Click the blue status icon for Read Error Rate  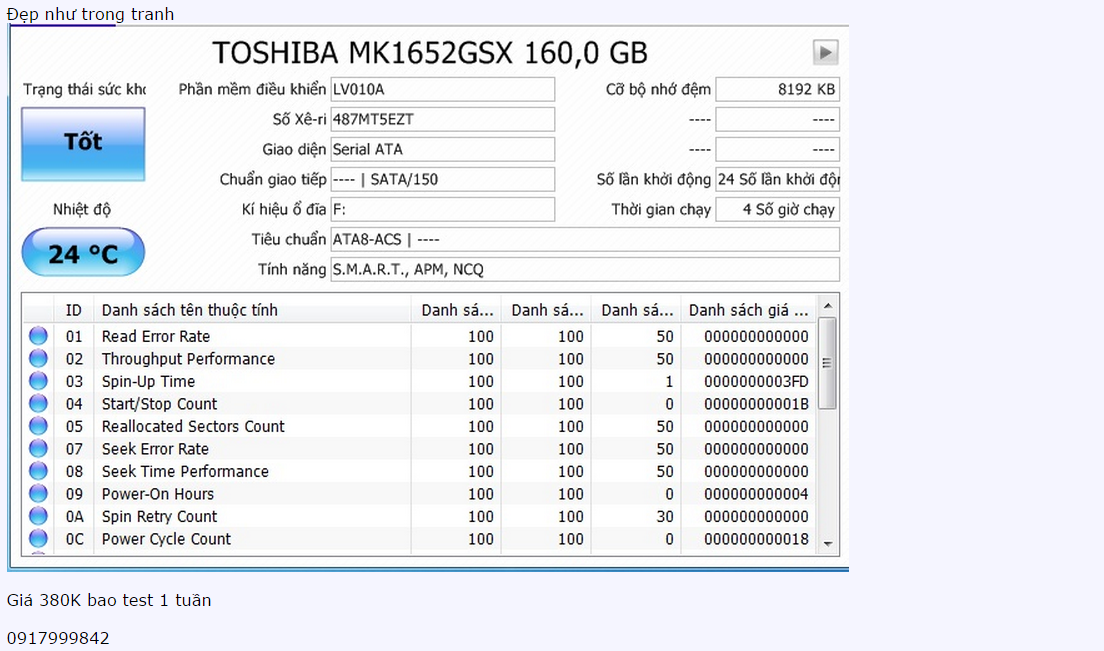(x=38, y=336)
